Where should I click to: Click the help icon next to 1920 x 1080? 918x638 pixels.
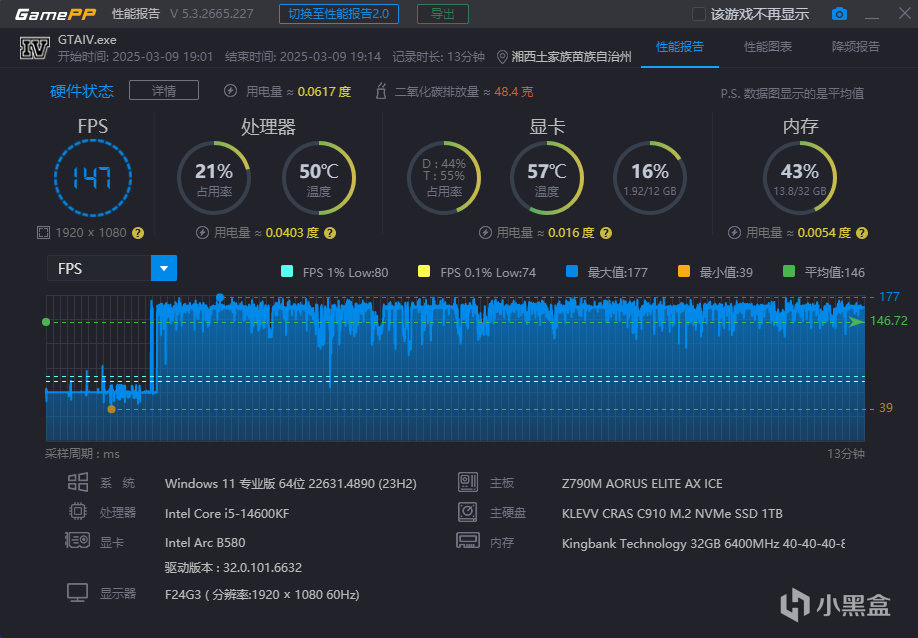[x=138, y=233]
